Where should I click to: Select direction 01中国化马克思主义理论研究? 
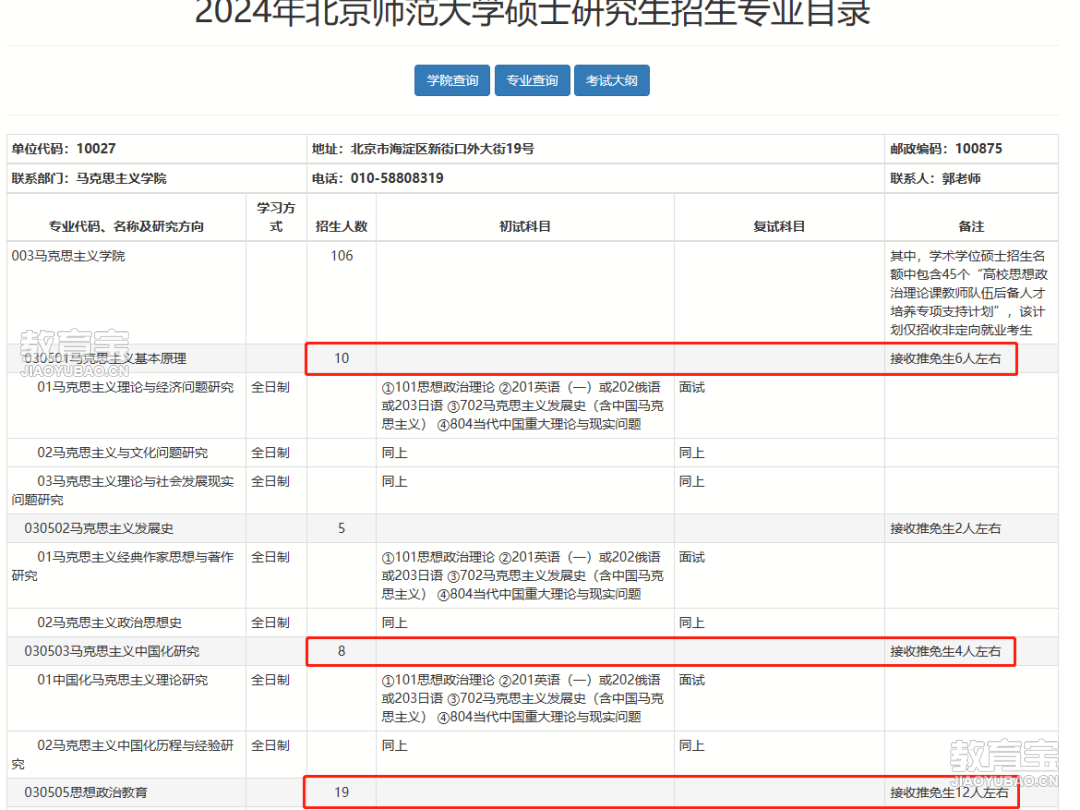click(123, 680)
